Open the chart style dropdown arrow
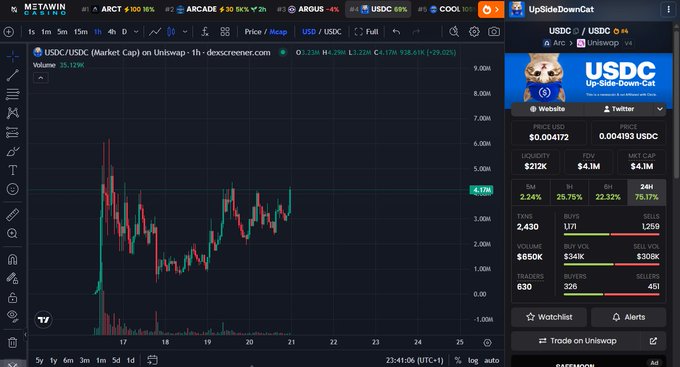The image size is (680, 367). click(x=185, y=32)
